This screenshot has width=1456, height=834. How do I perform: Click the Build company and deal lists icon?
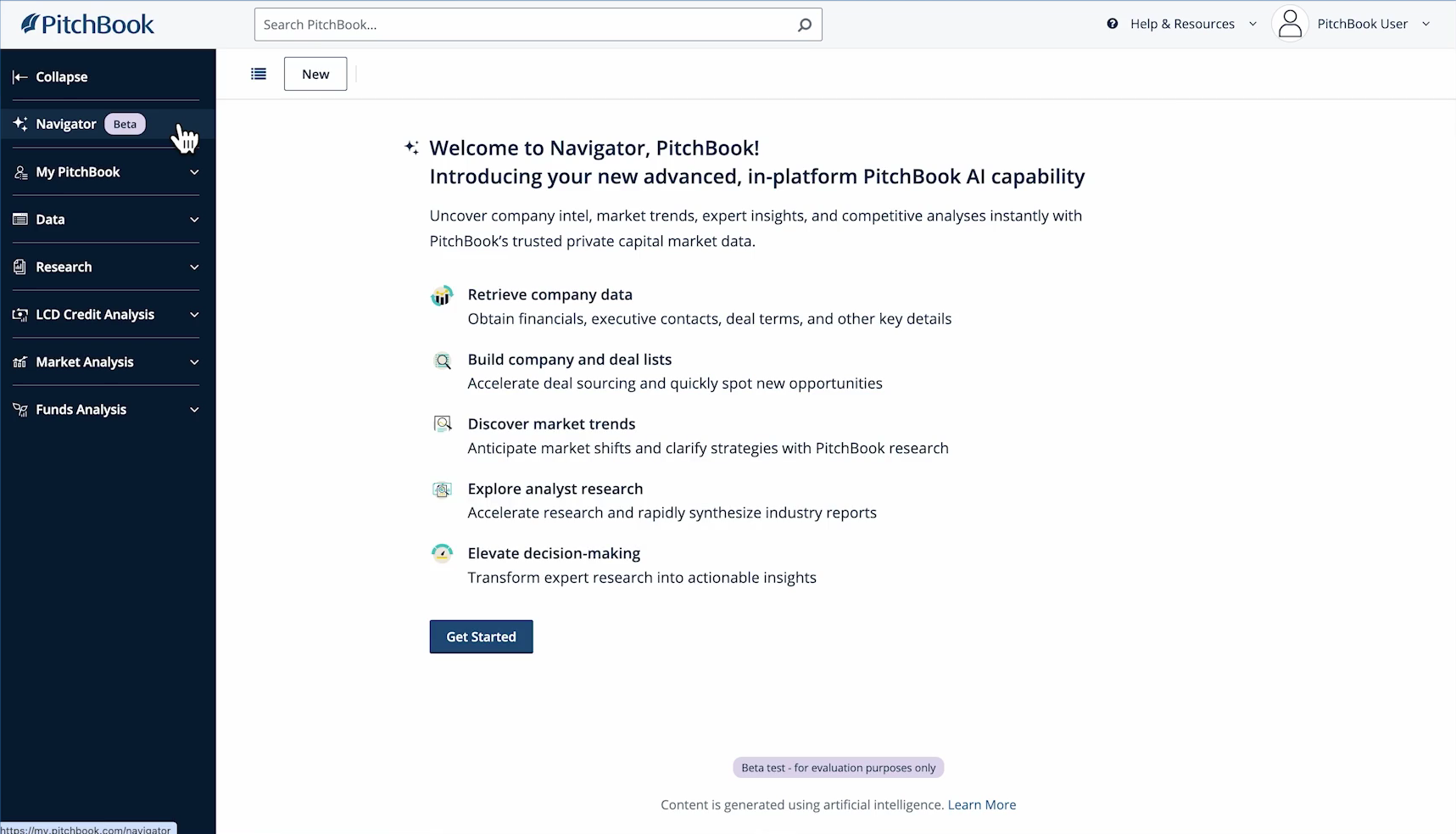pos(443,361)
